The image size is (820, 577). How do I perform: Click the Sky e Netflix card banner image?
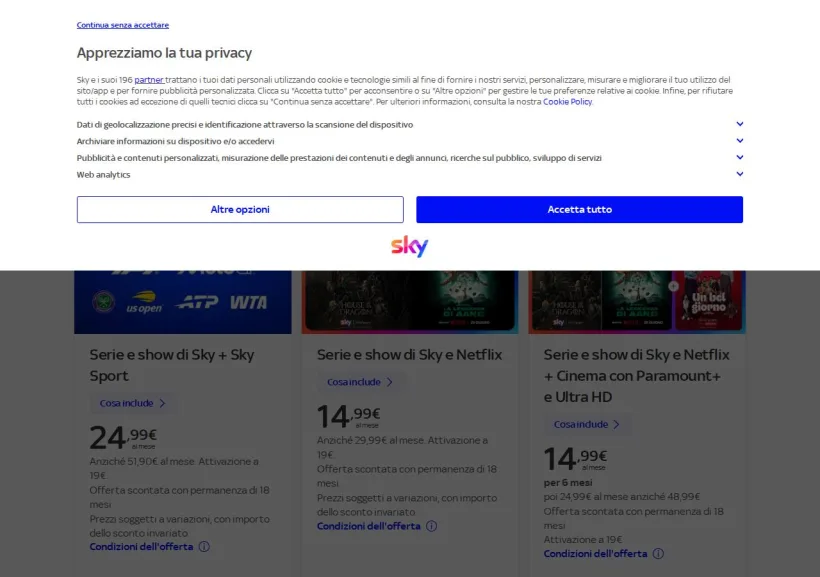click(x=410, y=302)
